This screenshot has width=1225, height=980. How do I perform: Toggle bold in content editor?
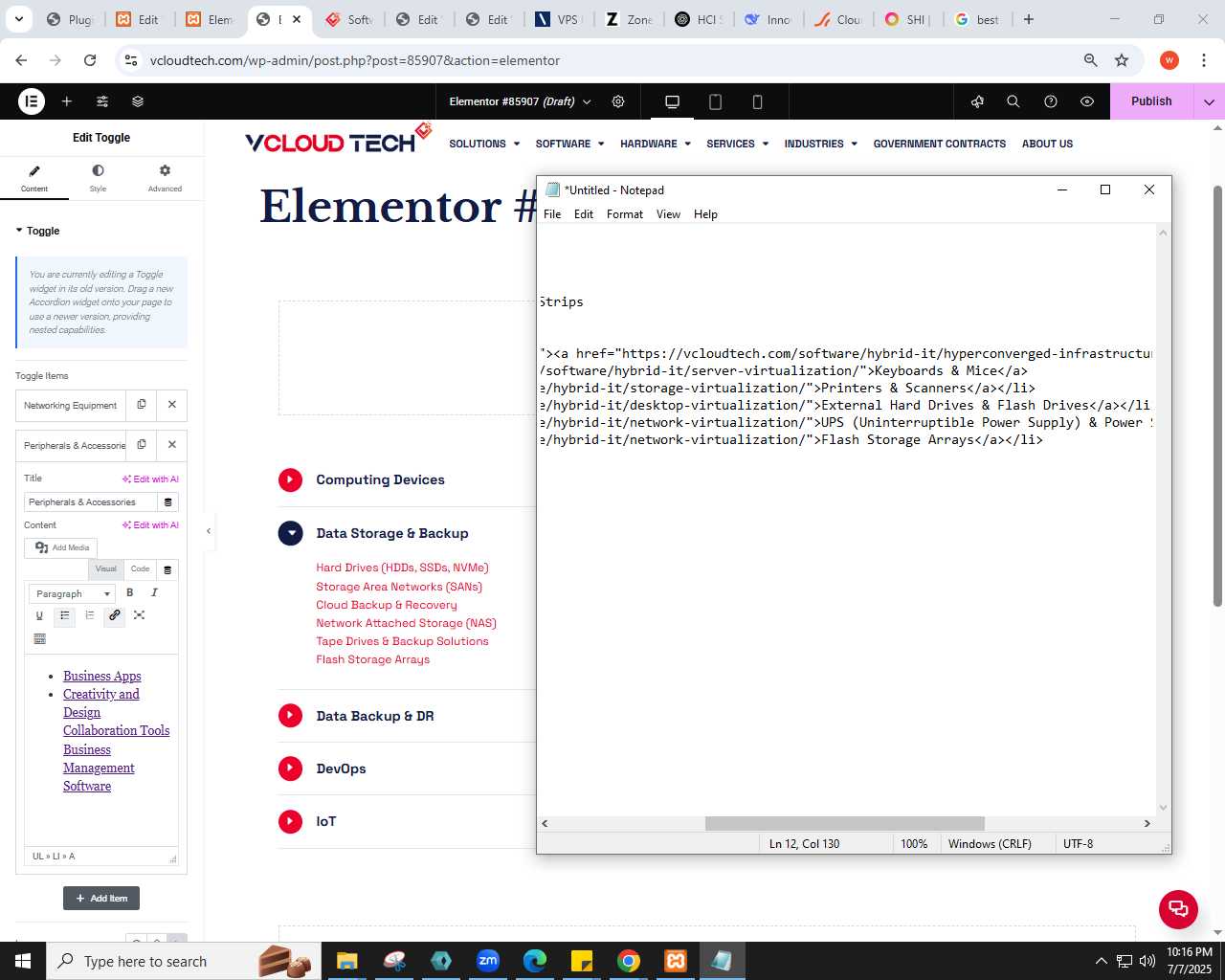130,592
